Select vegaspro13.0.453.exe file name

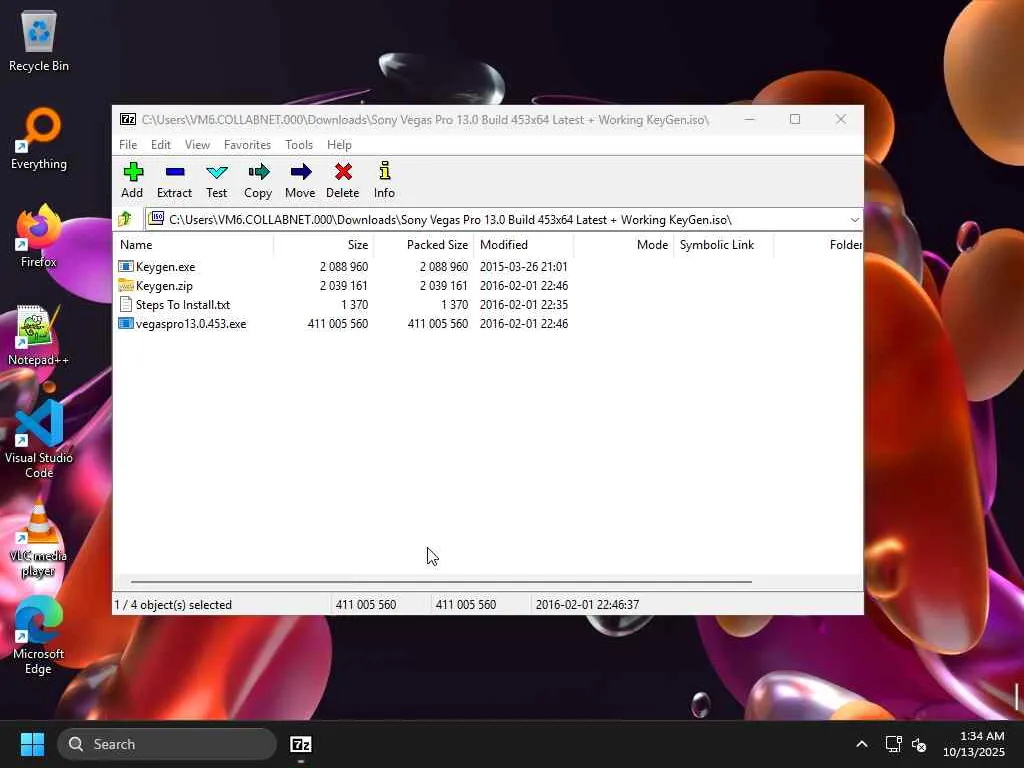[x=191, y=323]
